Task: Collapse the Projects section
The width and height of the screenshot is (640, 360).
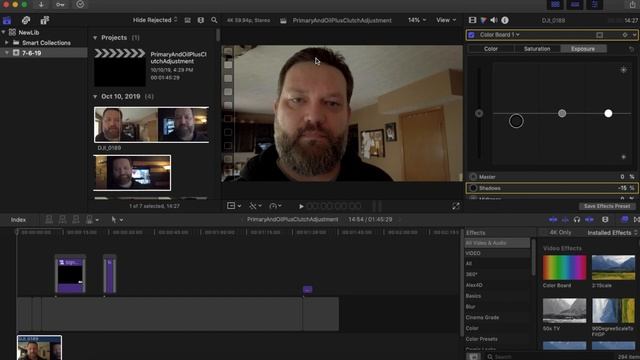Action: pos(95,38)
